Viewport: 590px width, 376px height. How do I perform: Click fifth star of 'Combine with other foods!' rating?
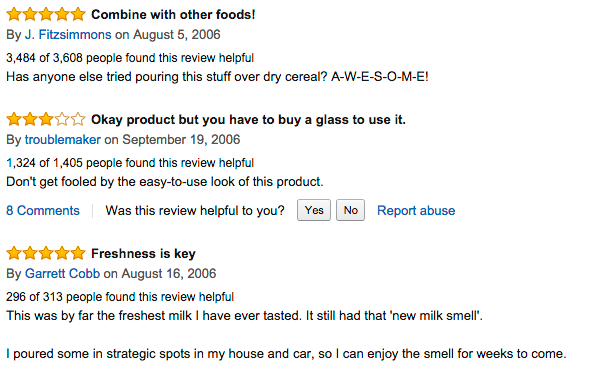pyautogui.click(x=78, y=14)
